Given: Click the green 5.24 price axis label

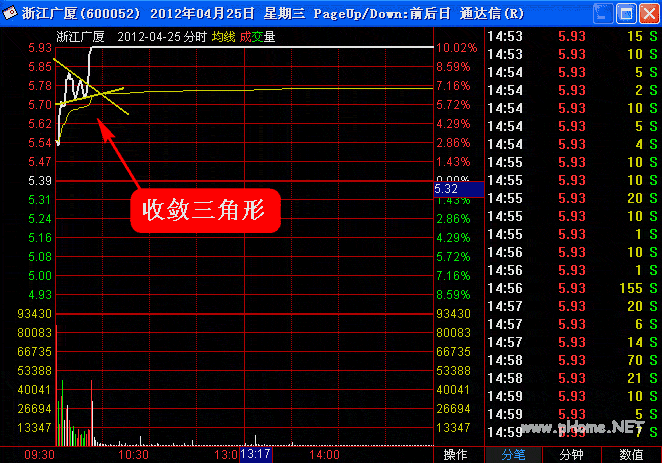Looking at the screenshot, I should (x=40, y=219).
